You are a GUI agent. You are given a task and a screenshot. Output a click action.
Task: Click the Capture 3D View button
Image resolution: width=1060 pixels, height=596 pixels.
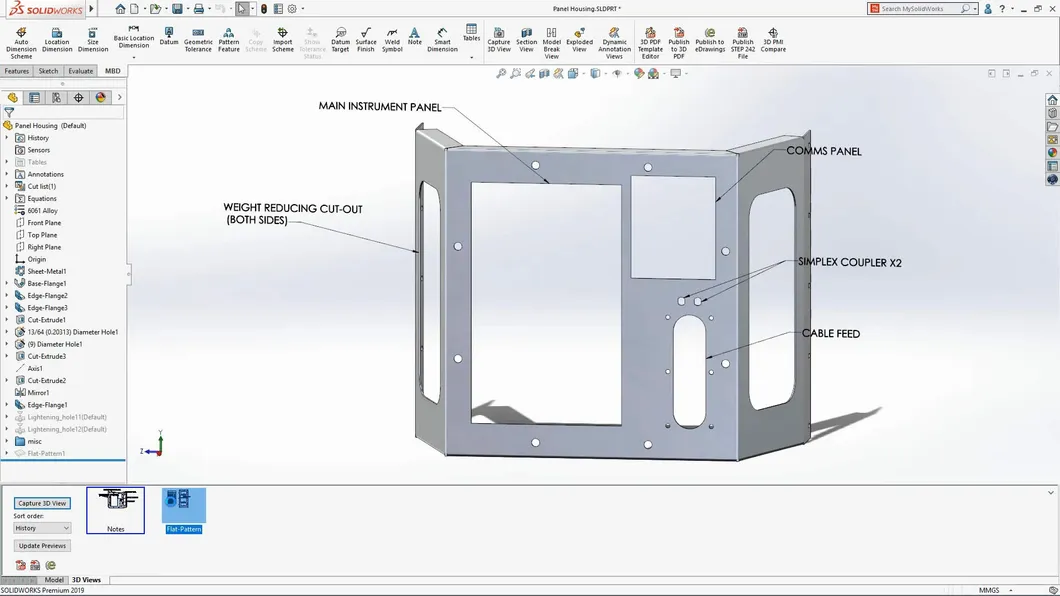pyautogui.click(x=40, y=503)
